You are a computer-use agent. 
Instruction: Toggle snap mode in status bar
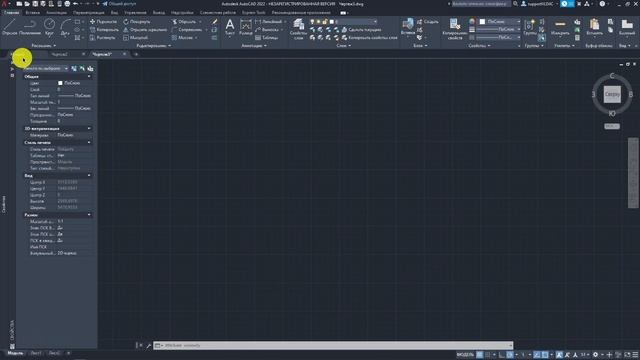click(488, 355)
